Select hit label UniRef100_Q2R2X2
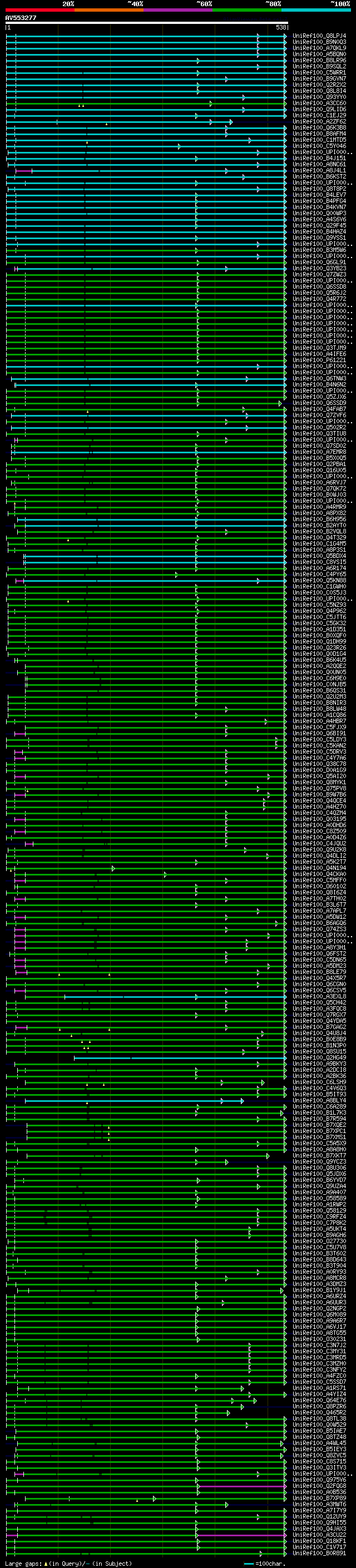356x1568 pixels. pyautogui.click(x=319, y=85)
